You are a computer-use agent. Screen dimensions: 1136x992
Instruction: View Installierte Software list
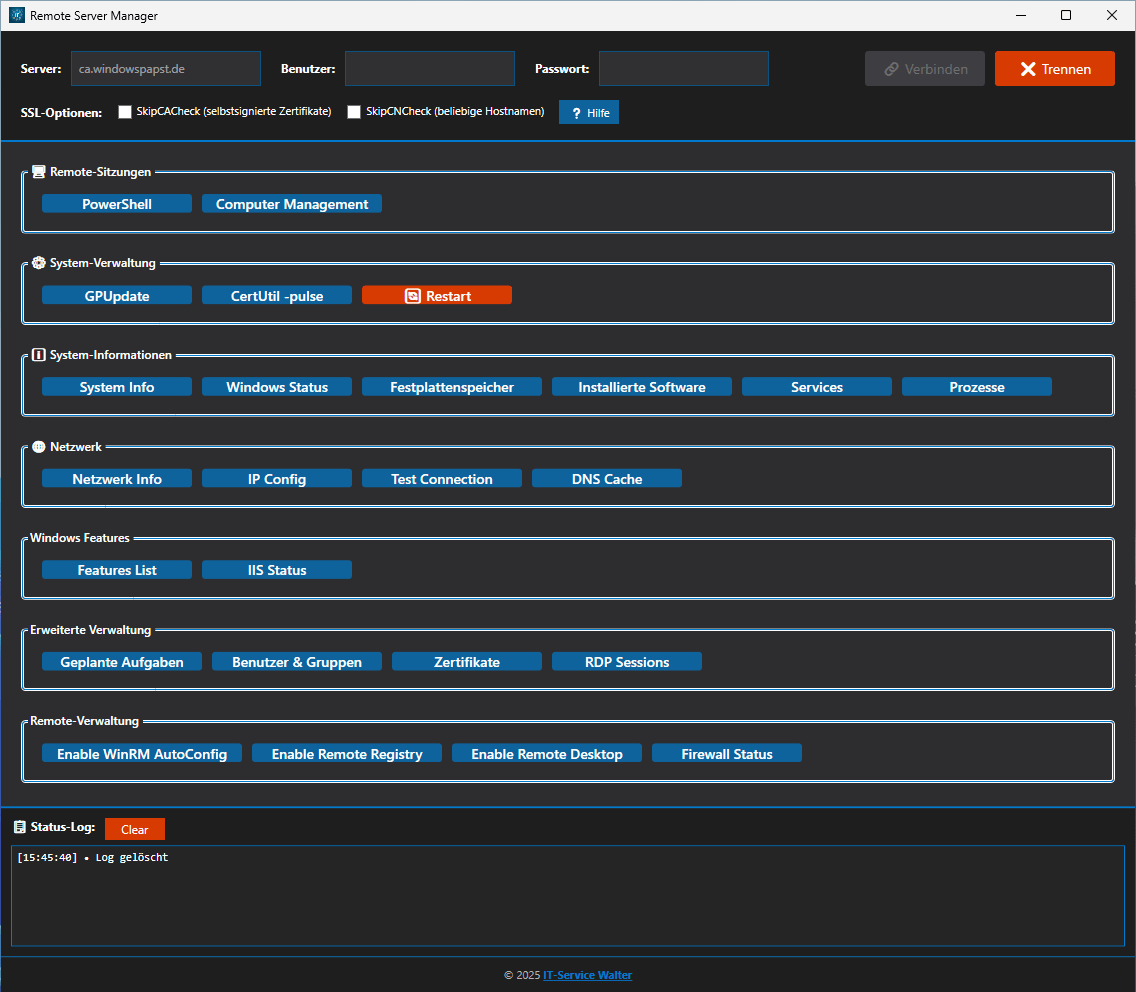pos(642,387)
